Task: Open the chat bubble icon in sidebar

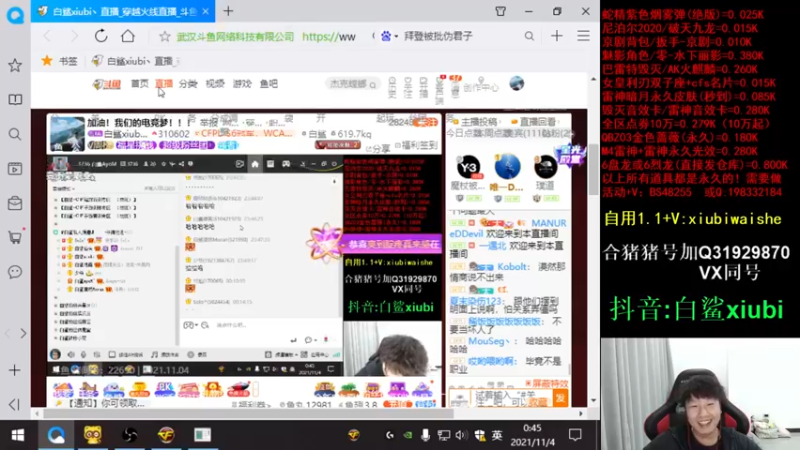Action: [x=15, y=271]
